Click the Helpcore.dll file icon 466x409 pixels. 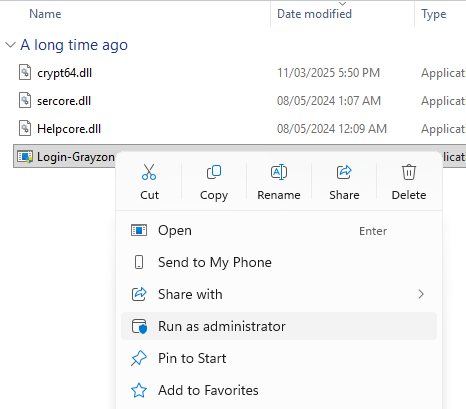[x=25, y=128]
